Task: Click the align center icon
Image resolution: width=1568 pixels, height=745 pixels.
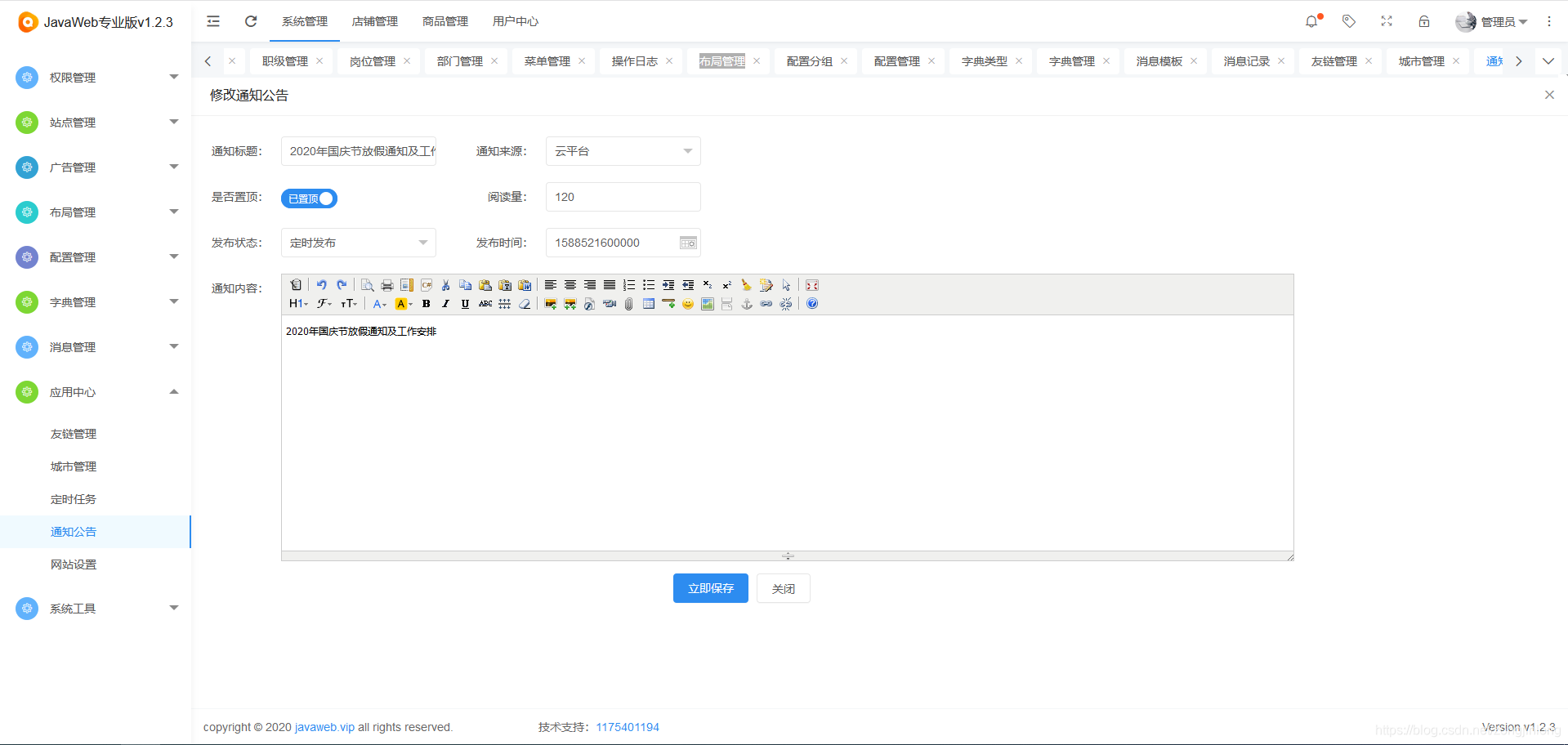Action: pos(570,285)
